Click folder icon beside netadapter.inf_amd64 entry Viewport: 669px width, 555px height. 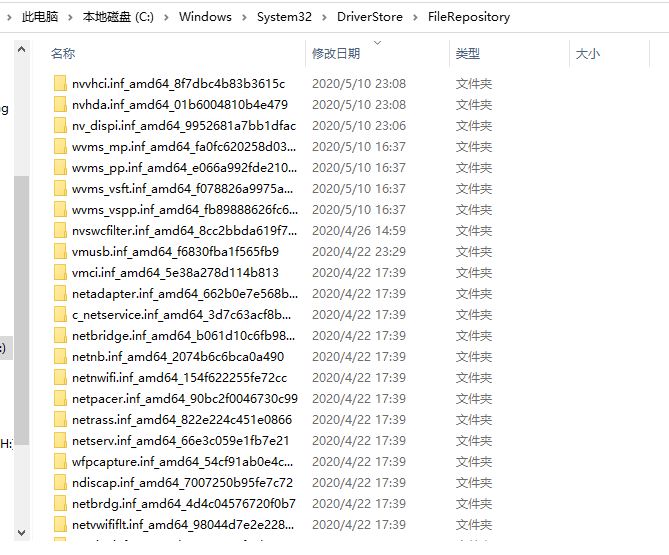[x=60, y=293]
